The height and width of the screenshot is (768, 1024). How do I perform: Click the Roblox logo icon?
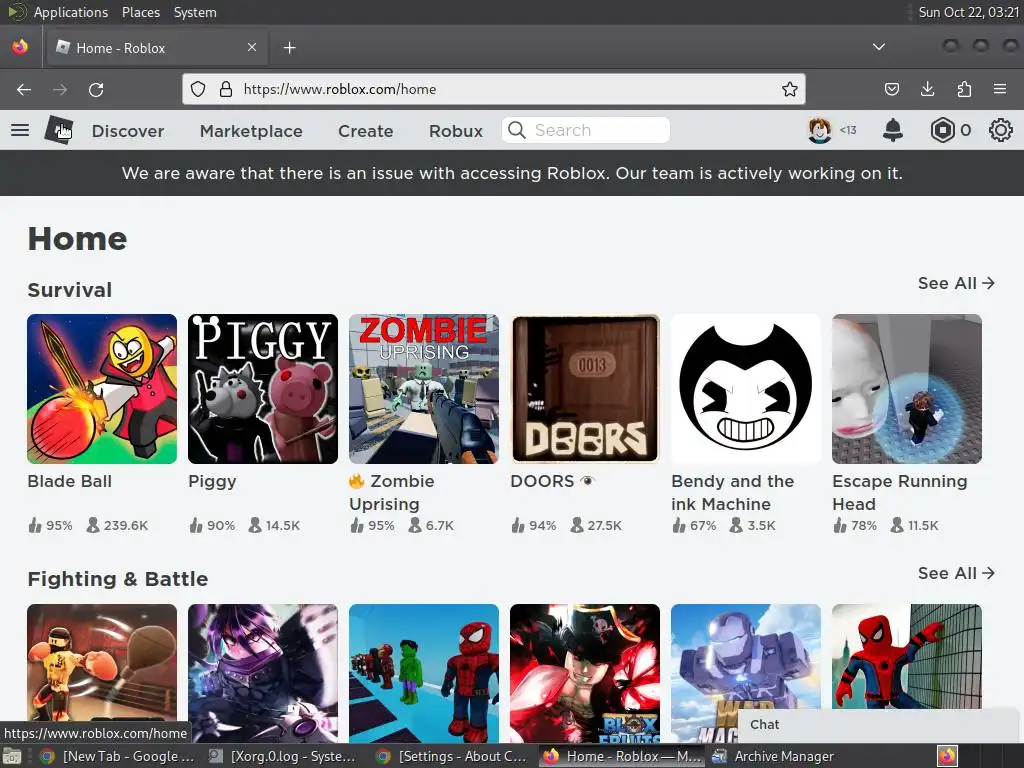point(59,130)
